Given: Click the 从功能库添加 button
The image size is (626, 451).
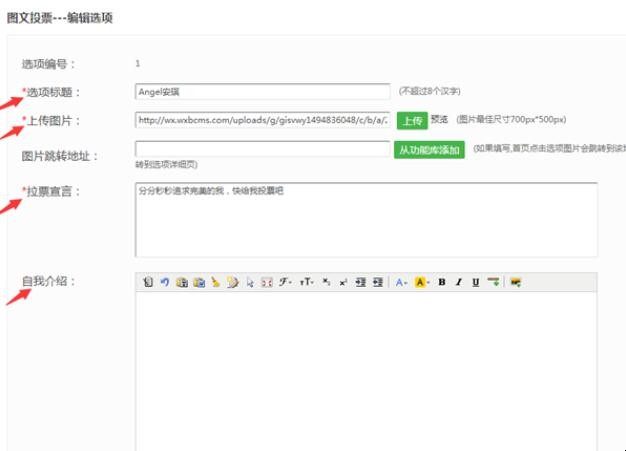Looking at the screenshot, I should point(429,150).
